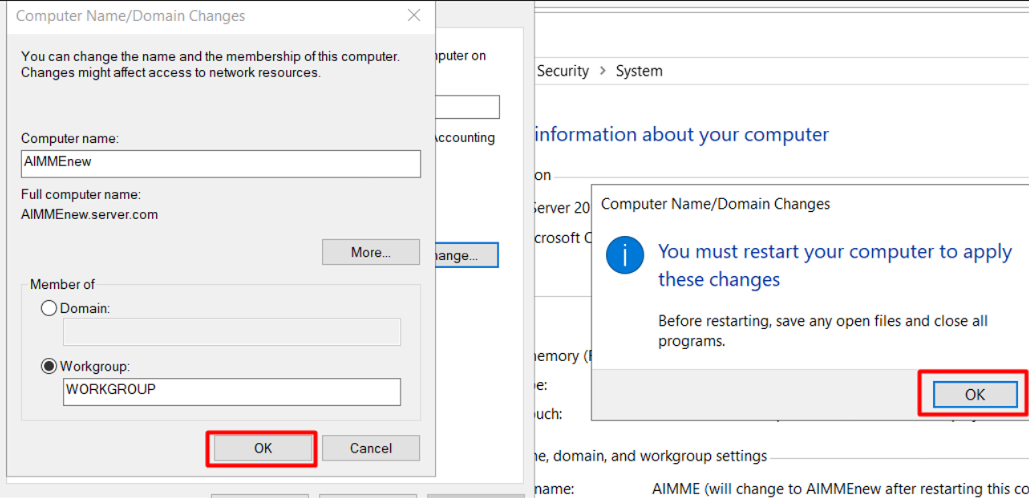Close the Computer Name/Domain Changes dialog
The height and width of the screenshot is (498, 1029).
pos(414,16)
